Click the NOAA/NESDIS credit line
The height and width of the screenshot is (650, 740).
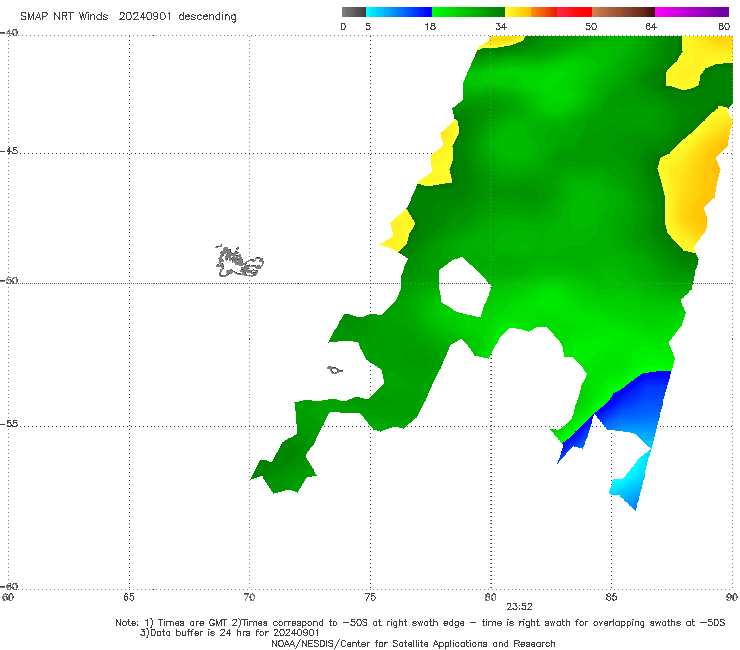413,644
